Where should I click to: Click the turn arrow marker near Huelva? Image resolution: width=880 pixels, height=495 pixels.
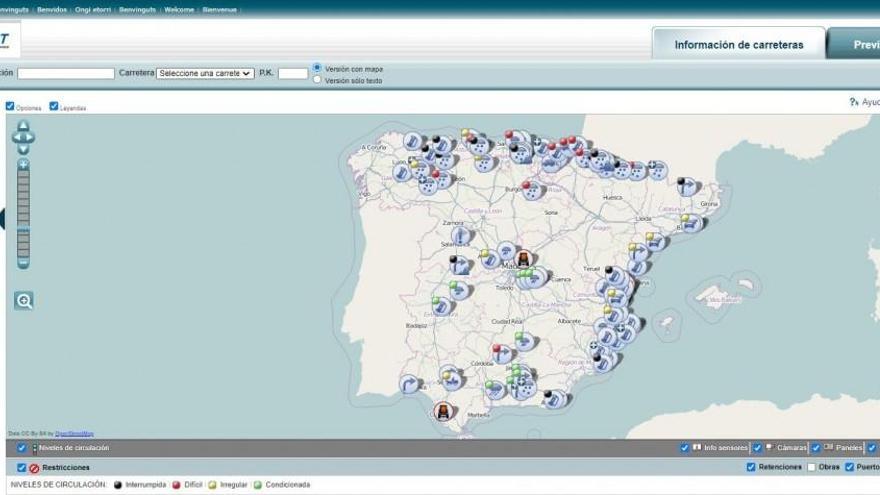point(409,384)
